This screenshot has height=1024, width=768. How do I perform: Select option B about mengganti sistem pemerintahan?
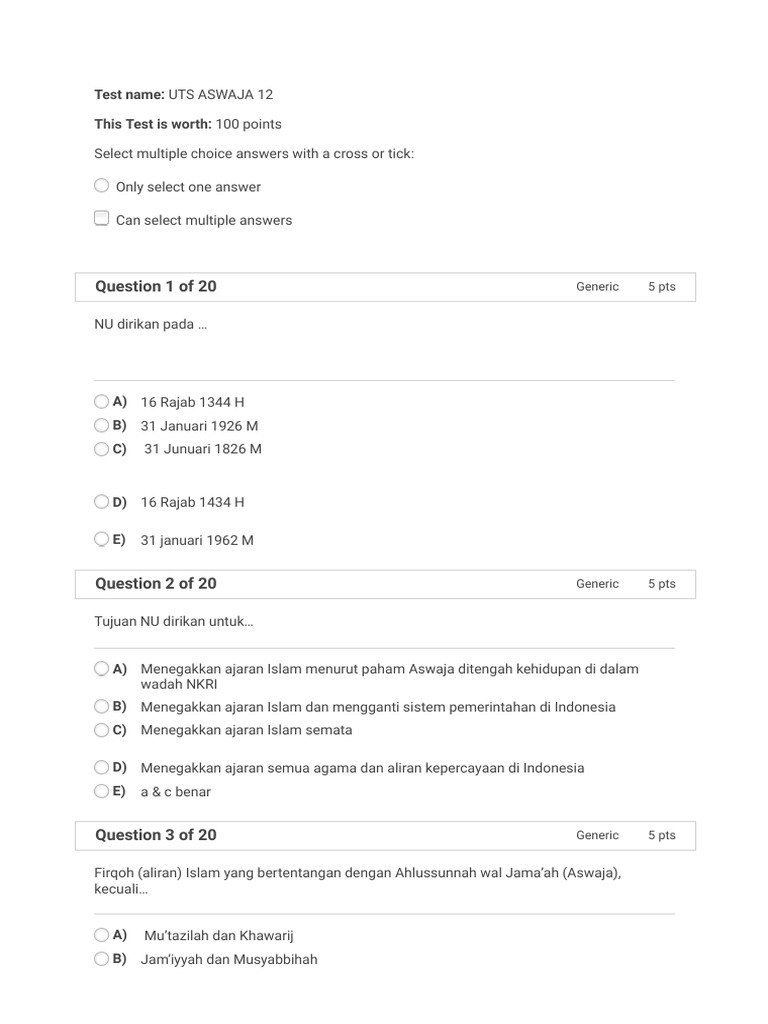(101, 706)
